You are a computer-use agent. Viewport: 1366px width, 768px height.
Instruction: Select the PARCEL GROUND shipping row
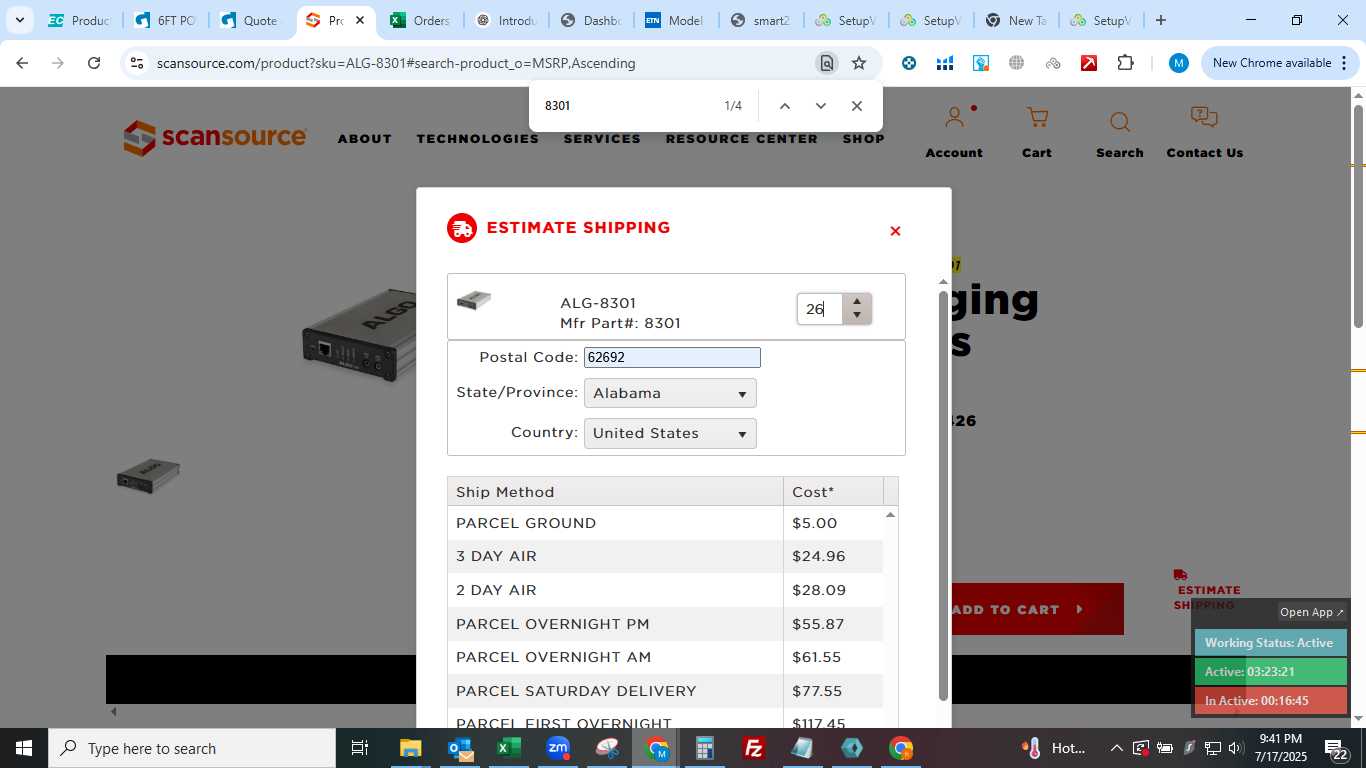click(x=665, y=523)
